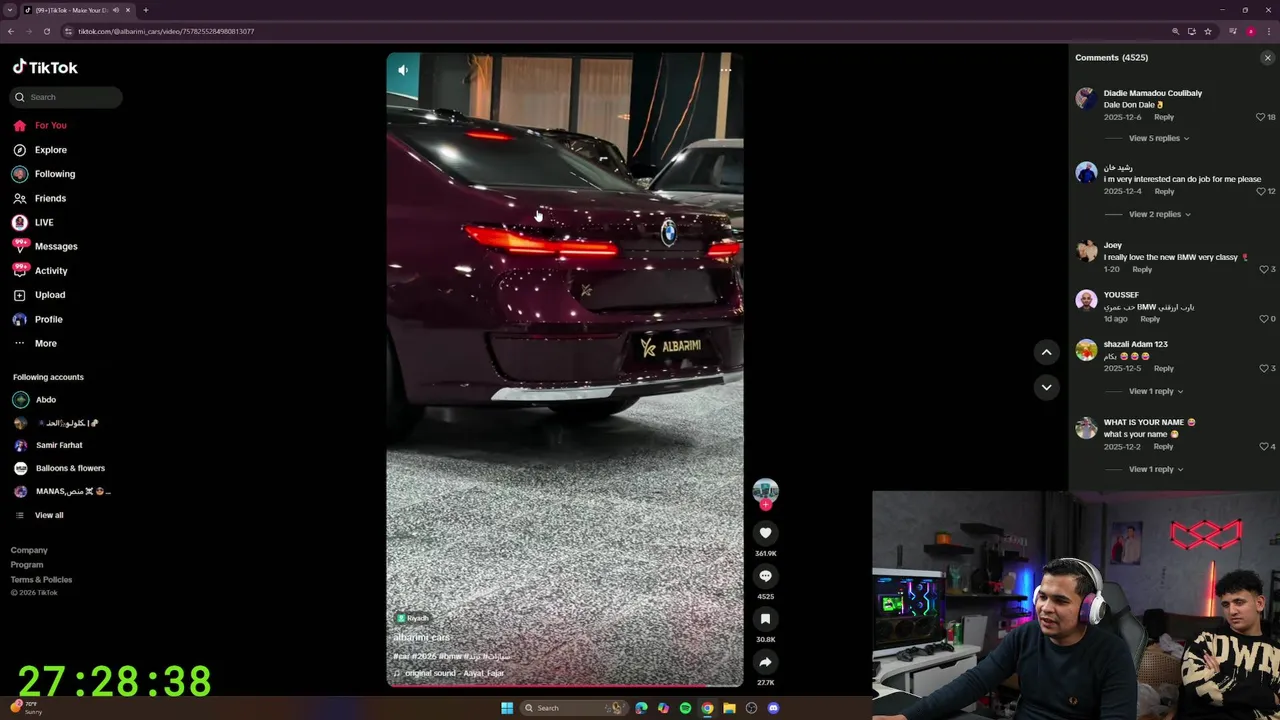Open Joey's profile avatar
The height and width of the screenshot is (720, 1280).
pos(1086,250)
